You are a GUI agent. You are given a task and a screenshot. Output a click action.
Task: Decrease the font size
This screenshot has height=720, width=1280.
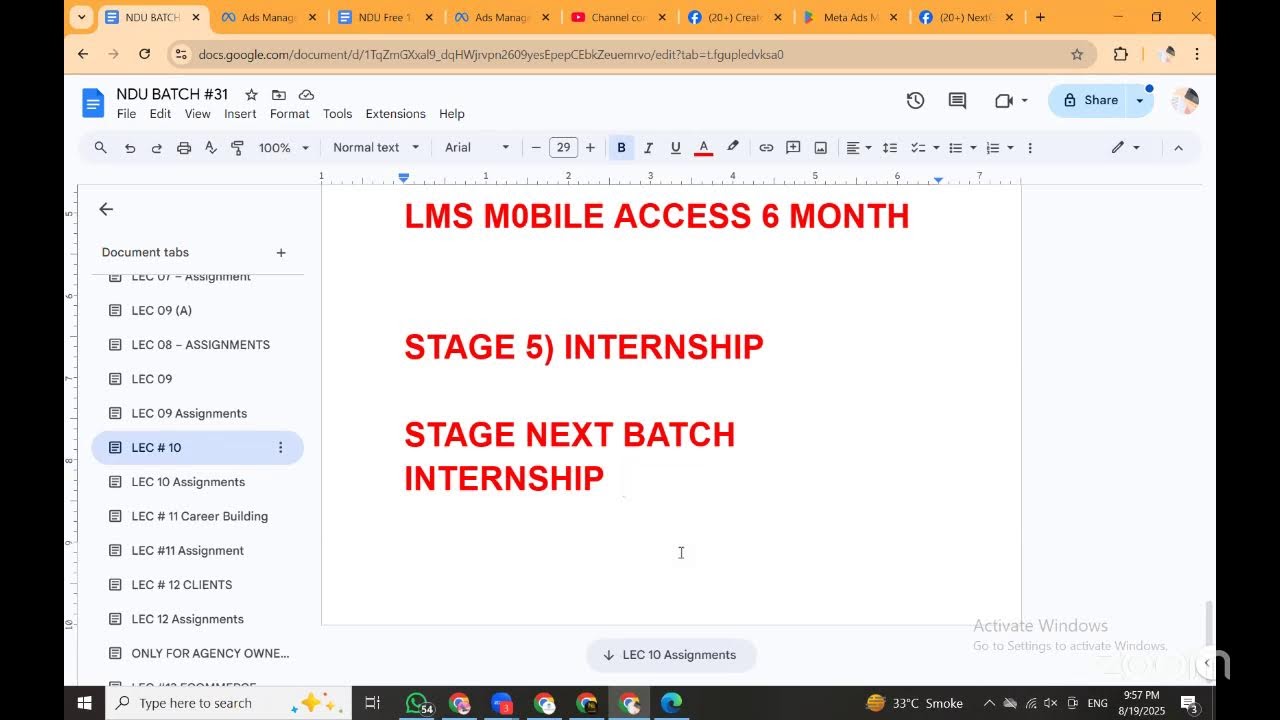click(536, 148)
